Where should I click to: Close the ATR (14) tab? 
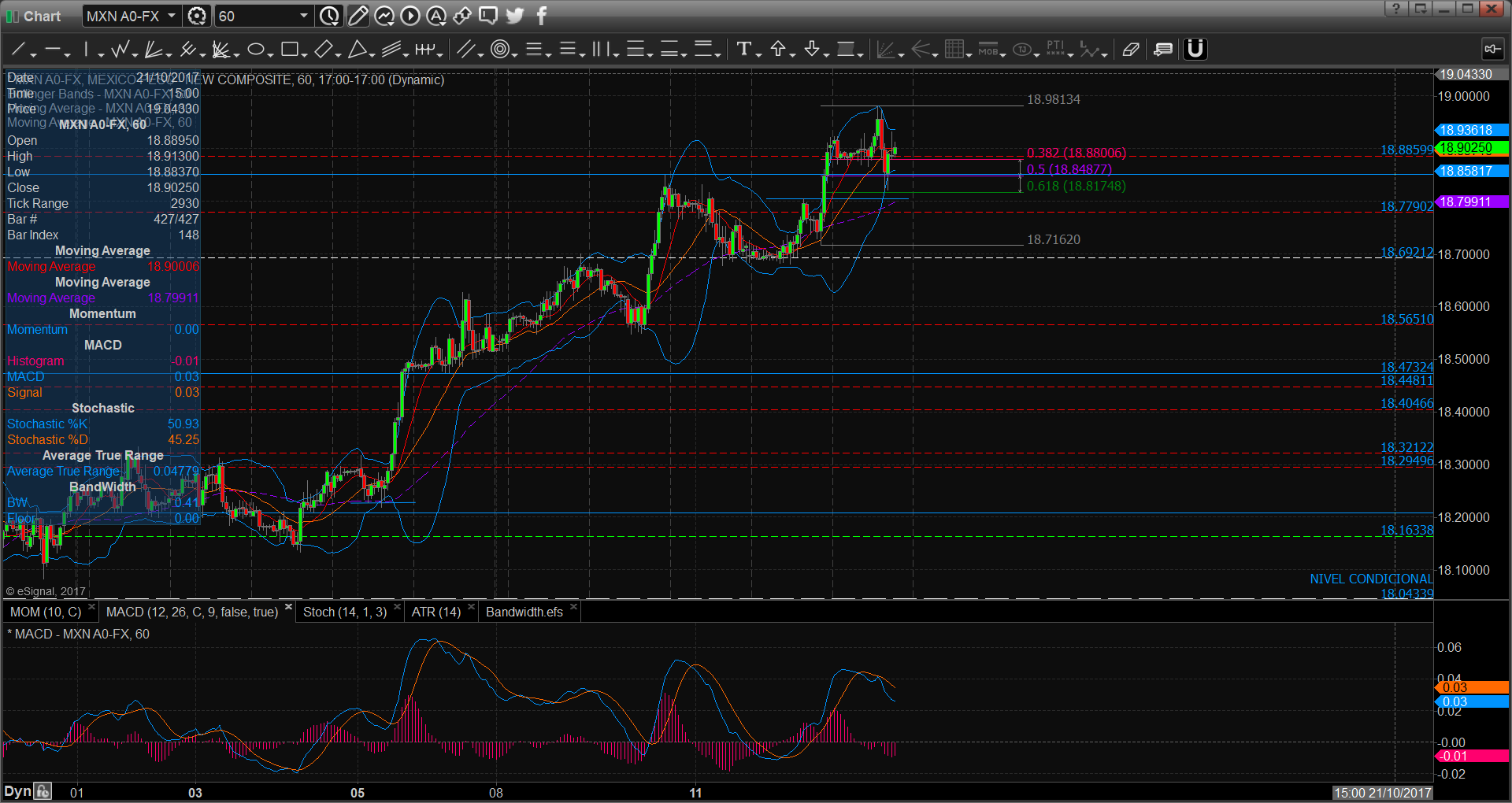471,608
